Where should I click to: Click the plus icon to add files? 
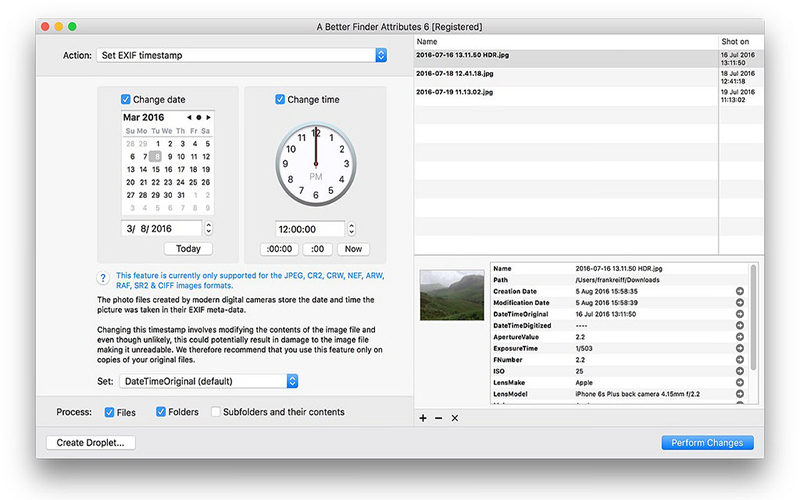click(423, 418)
